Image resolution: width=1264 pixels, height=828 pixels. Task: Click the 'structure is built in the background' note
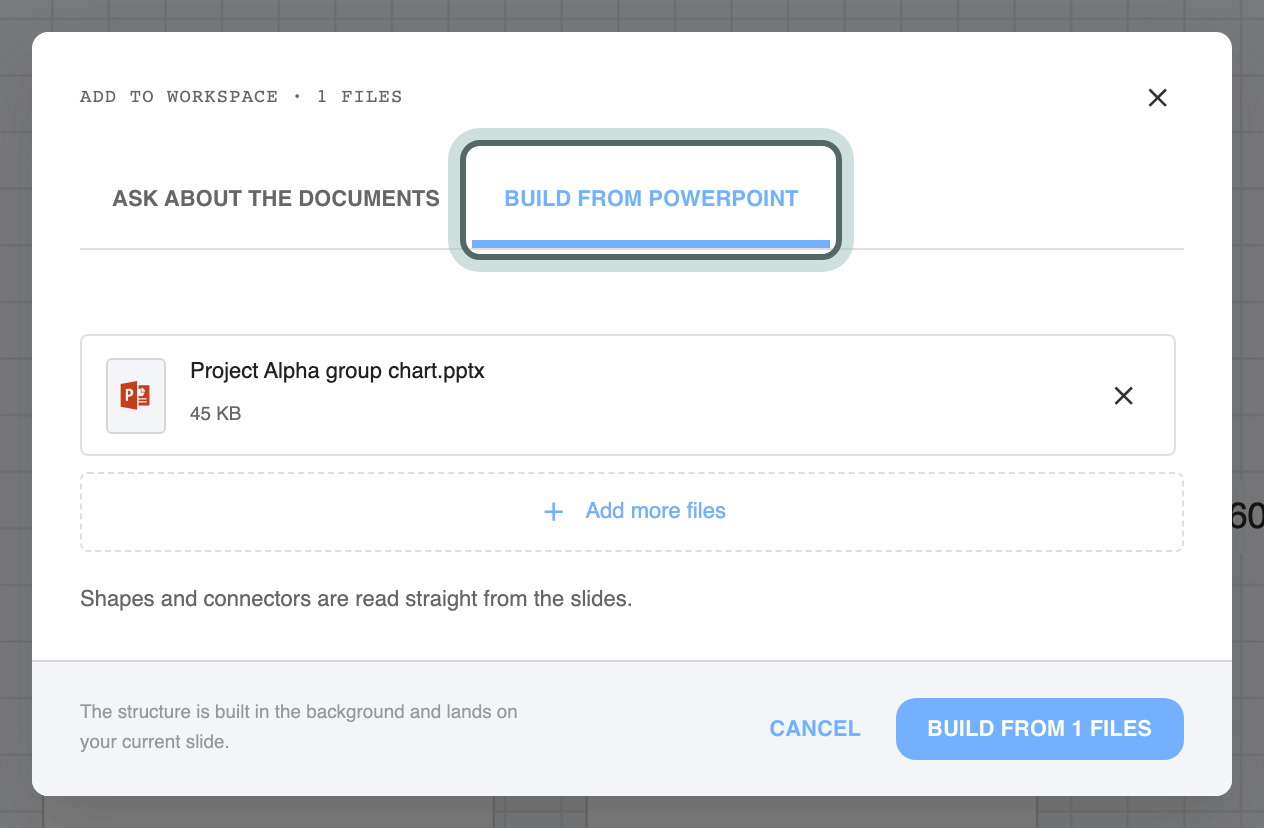coord(299,727)
